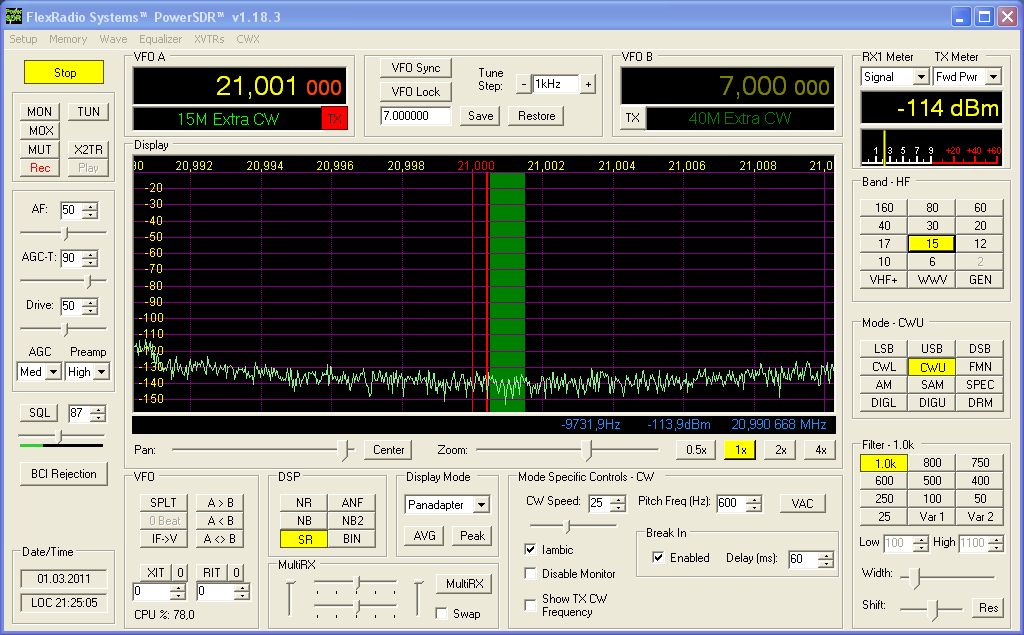Image resolution: width=1024 pixels, height=635 pixels.
Task: Set zoom to 4x
Action: tap(821, 449)
